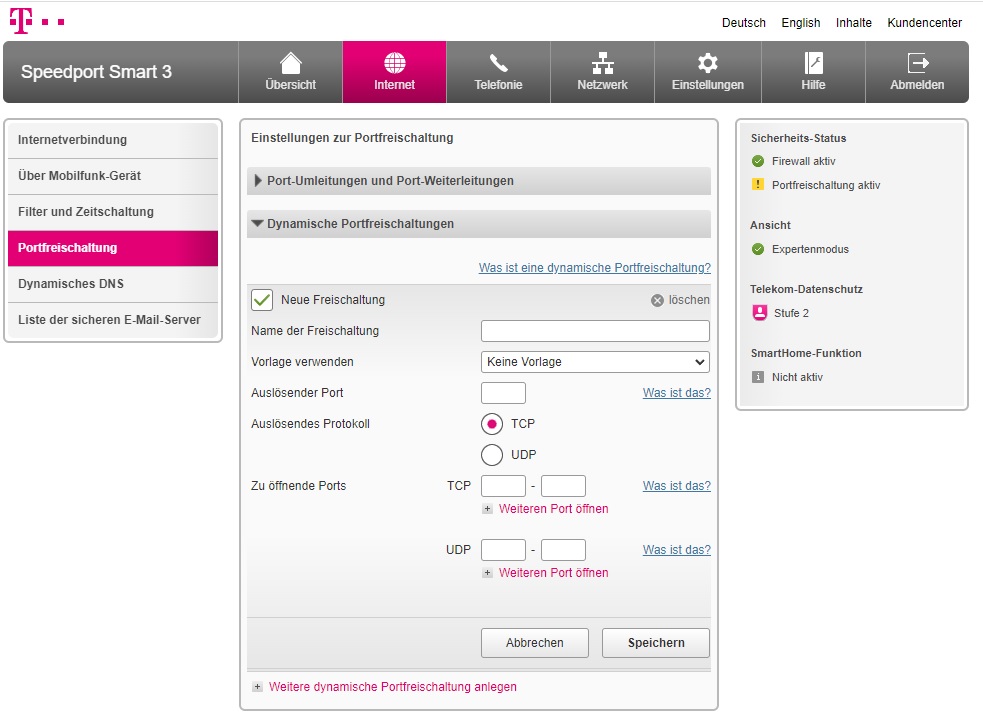
Task: Click the Speichern button
Action: pos(656,643)
